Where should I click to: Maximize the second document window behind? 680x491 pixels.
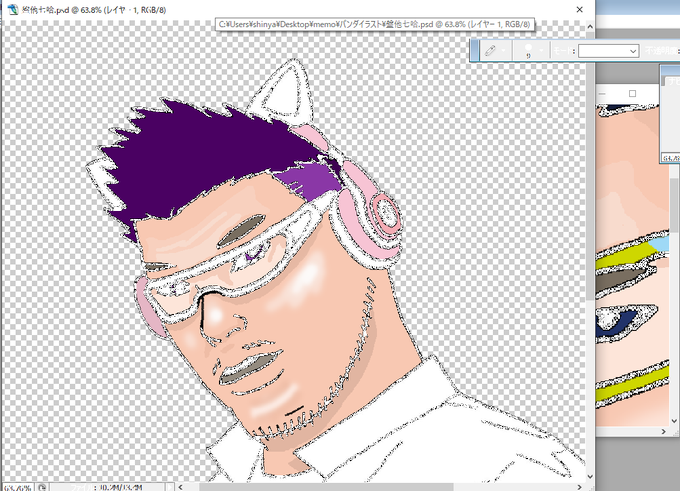coord(632,94)
